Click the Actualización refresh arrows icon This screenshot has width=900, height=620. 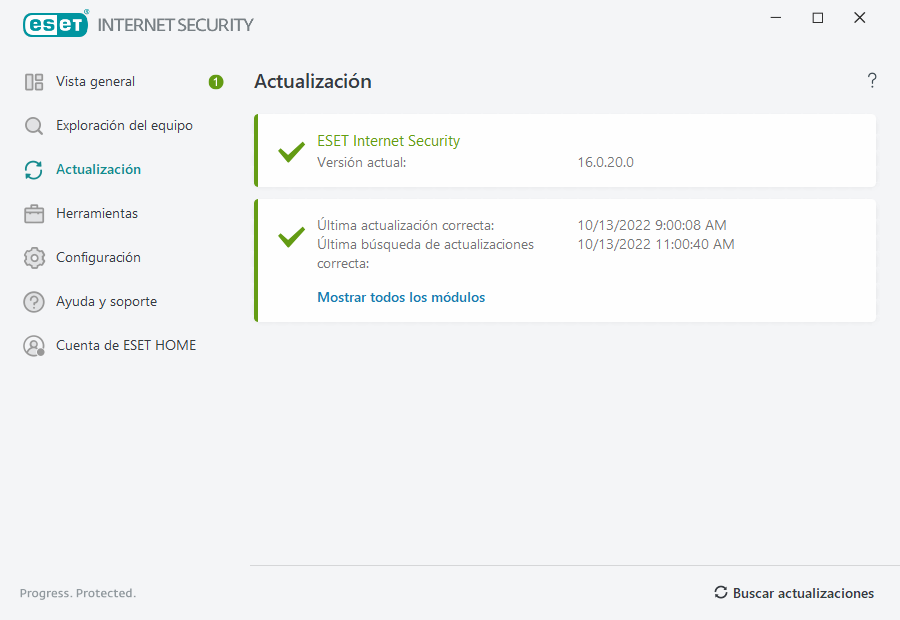(x=34, y=170)
